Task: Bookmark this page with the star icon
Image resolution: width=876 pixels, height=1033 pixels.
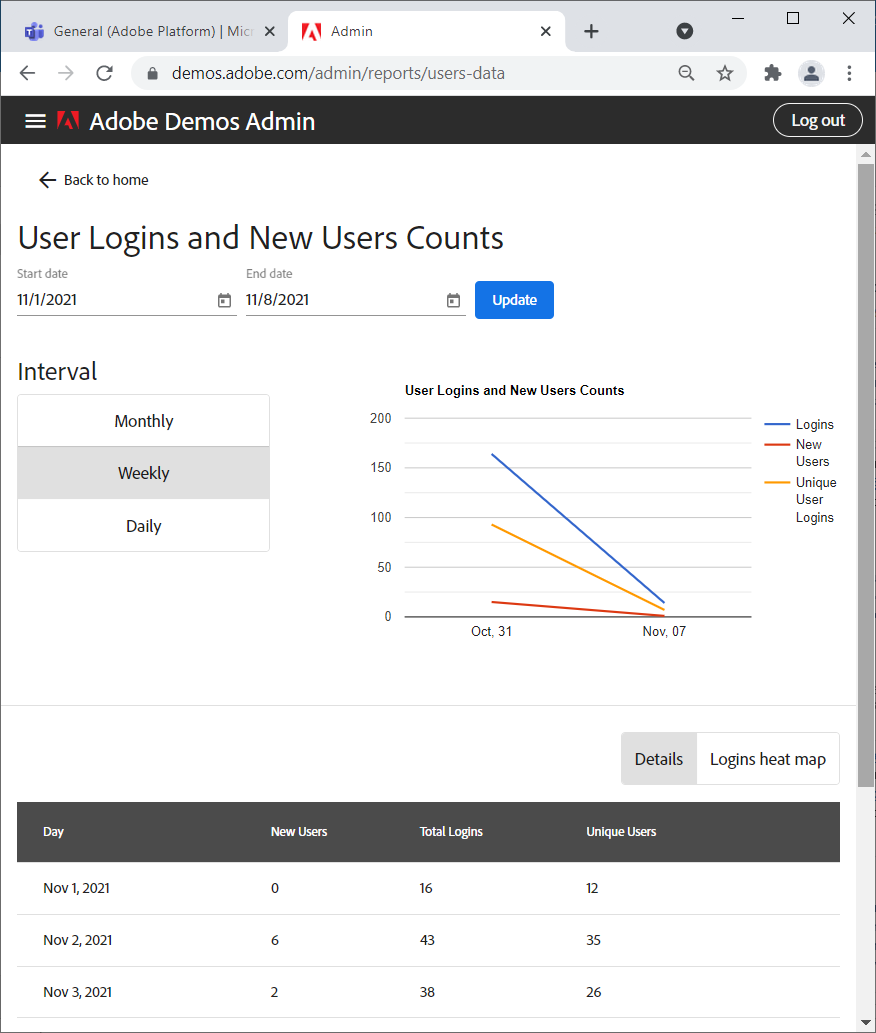Action: 725,73
